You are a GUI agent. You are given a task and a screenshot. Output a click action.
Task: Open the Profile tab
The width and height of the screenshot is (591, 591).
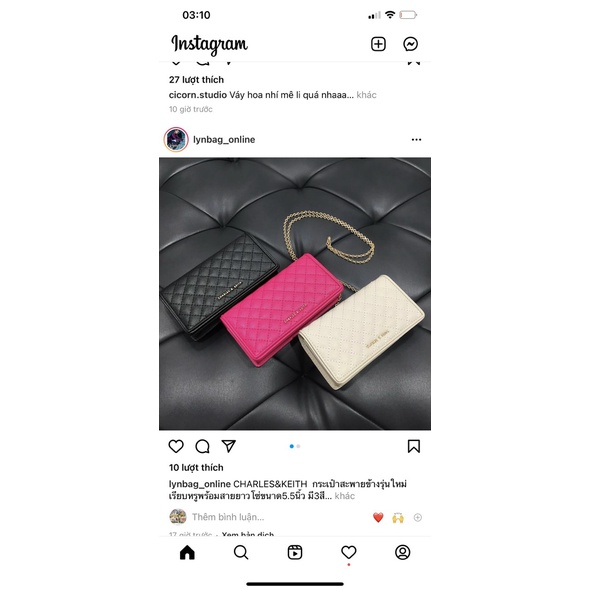coord(403,553)
